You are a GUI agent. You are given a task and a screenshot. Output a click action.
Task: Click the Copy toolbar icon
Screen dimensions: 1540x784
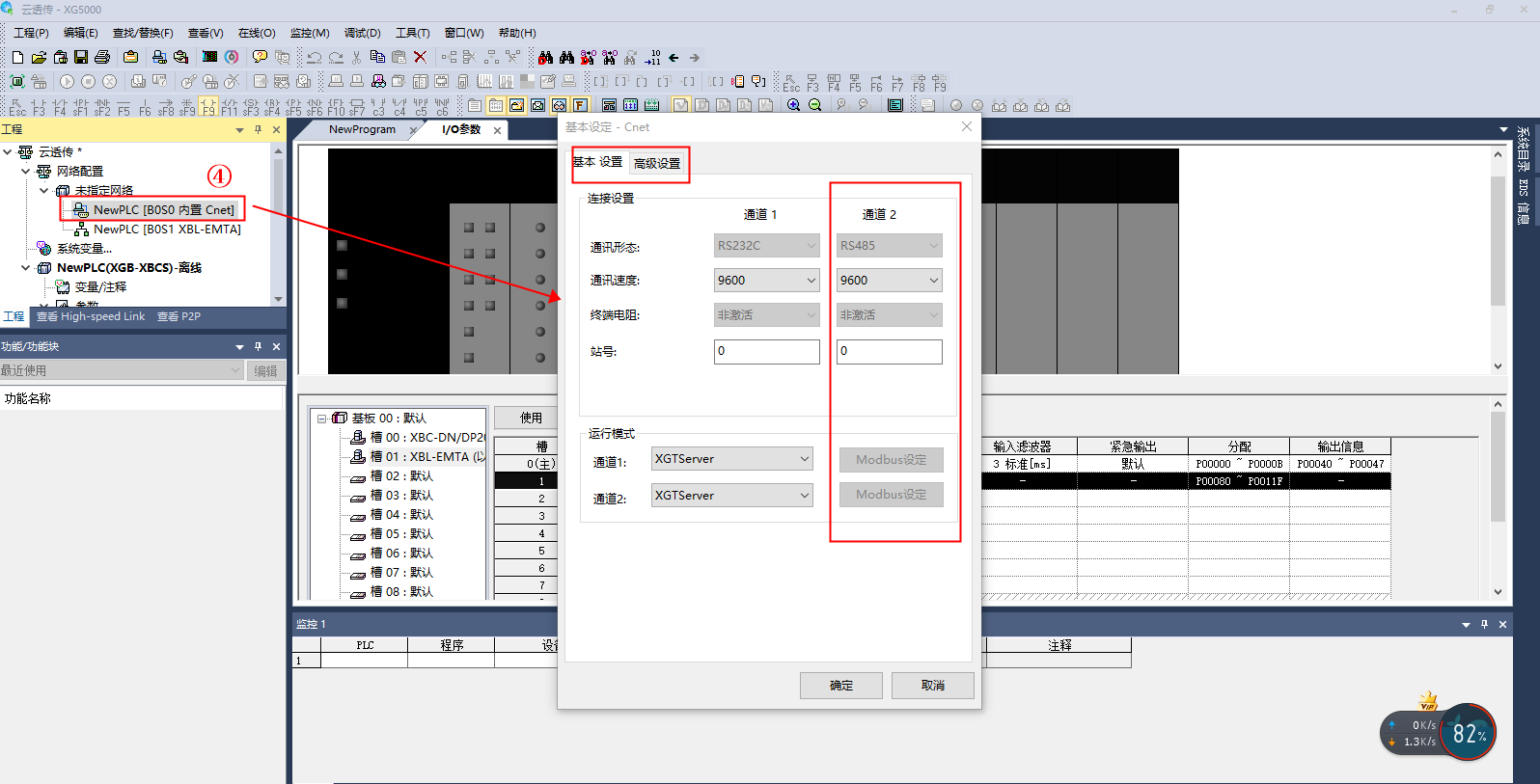[377, 57]
